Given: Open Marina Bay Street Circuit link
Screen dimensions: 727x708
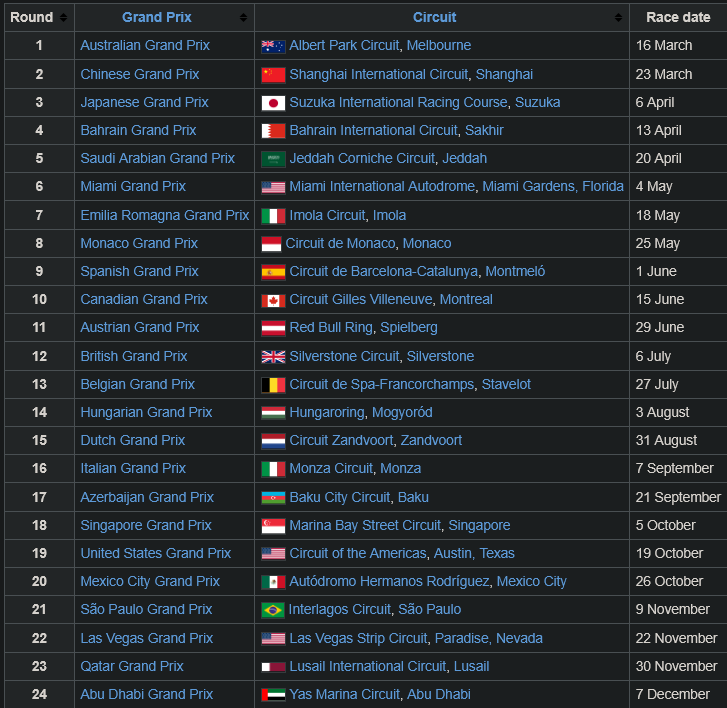Looking at the screenshot, I should tap(365, 525).
